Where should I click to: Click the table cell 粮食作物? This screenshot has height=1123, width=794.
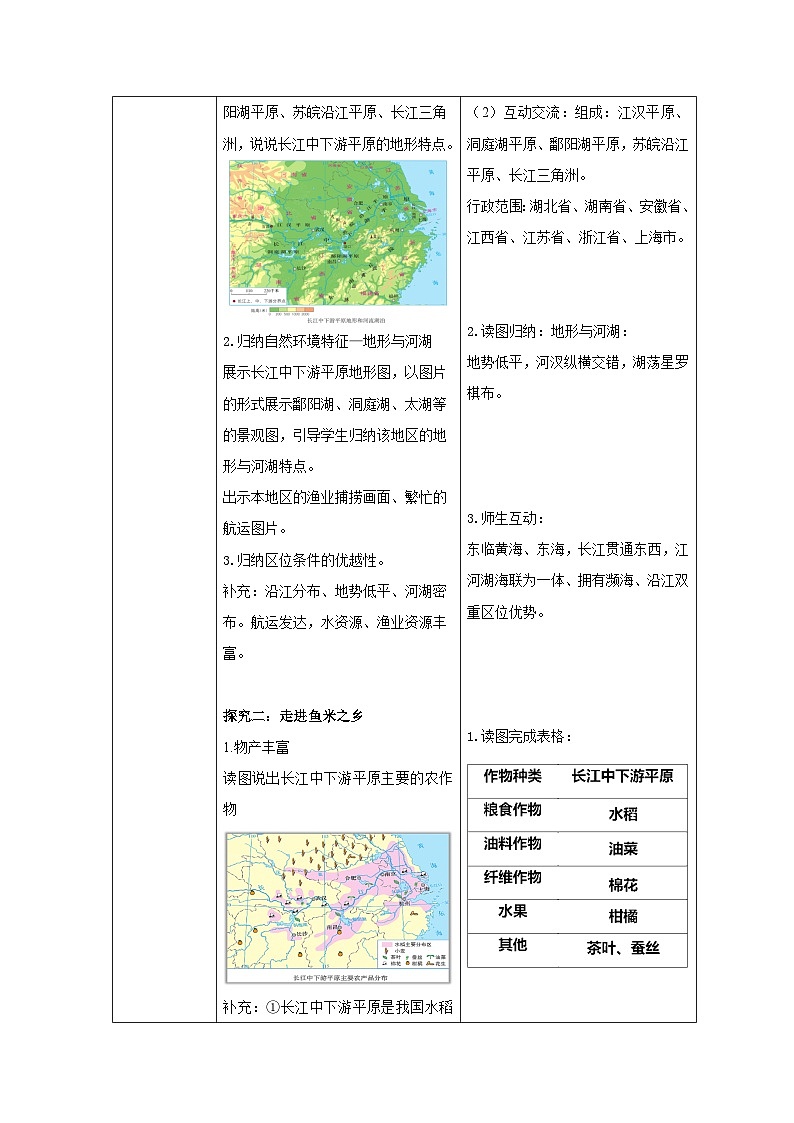click(513, 809)
